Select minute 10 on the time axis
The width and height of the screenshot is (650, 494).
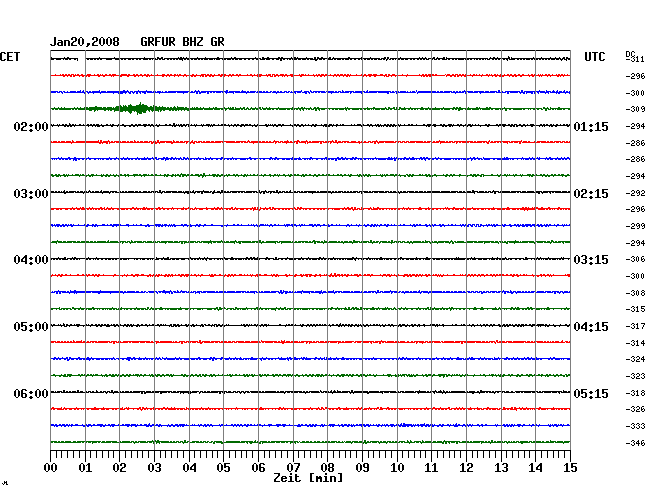[x=397, y=467]
